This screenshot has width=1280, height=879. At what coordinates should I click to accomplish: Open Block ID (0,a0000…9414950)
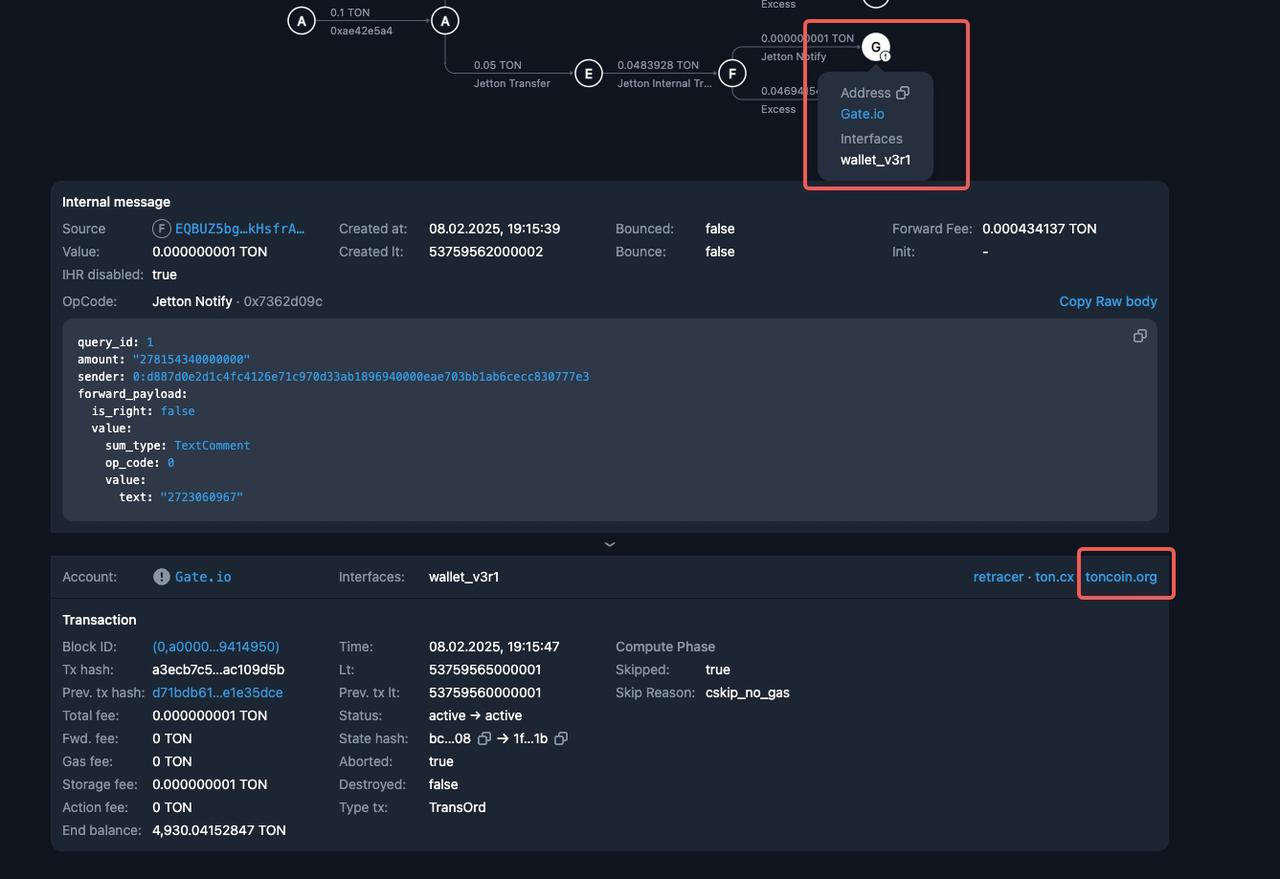click(x=215, y=647)
